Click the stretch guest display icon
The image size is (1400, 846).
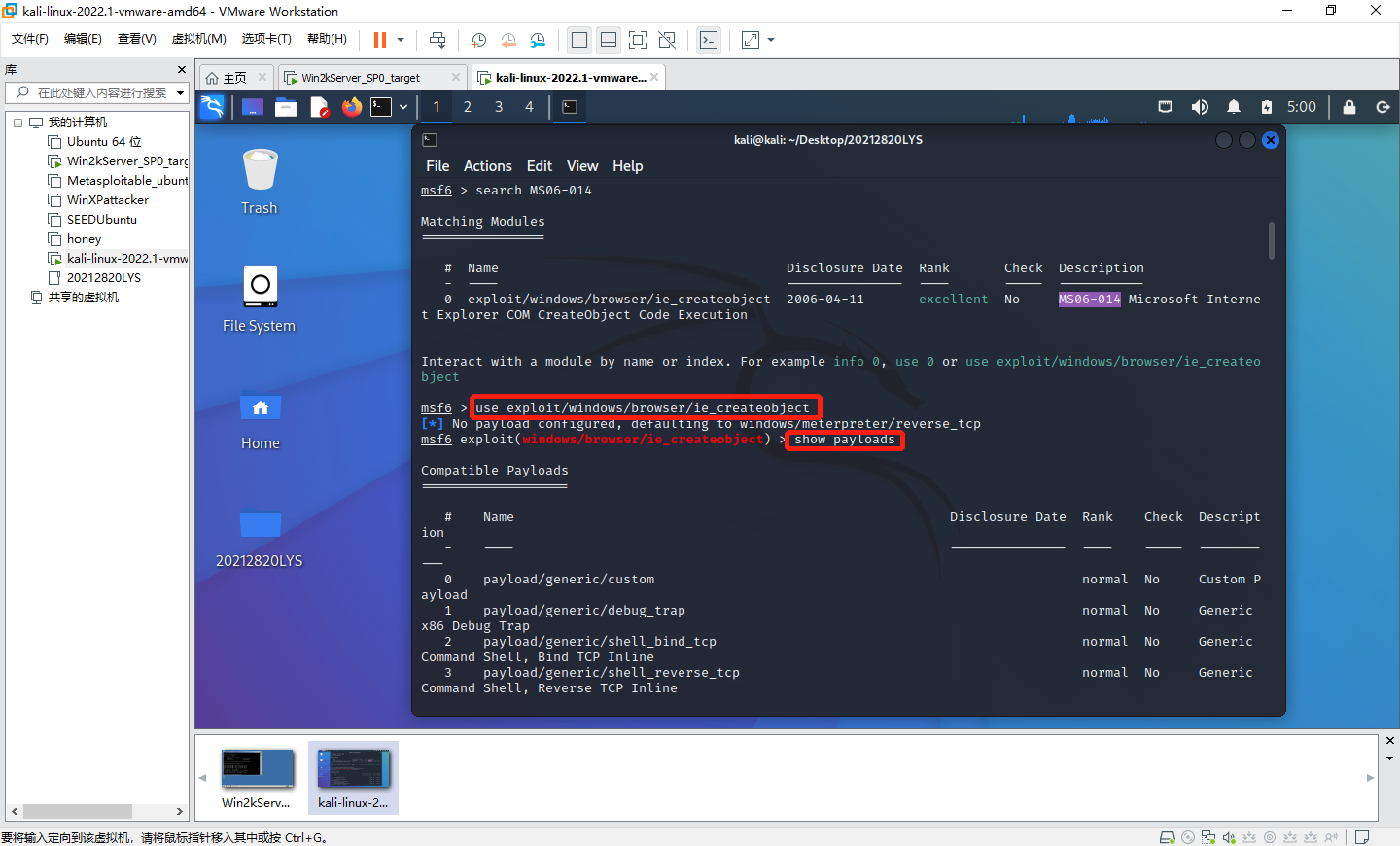pyautogui.click(x=751, y=40)
